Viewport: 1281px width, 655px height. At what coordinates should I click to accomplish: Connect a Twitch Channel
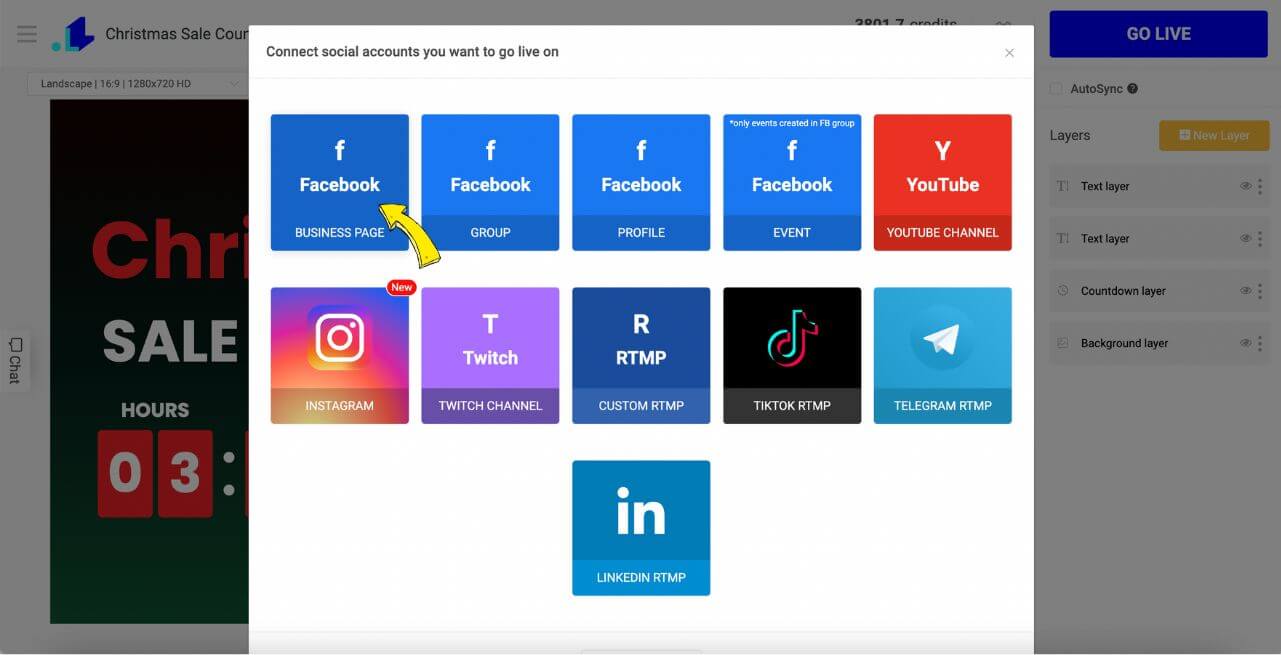pyautogui.click(x=490, y=356)
